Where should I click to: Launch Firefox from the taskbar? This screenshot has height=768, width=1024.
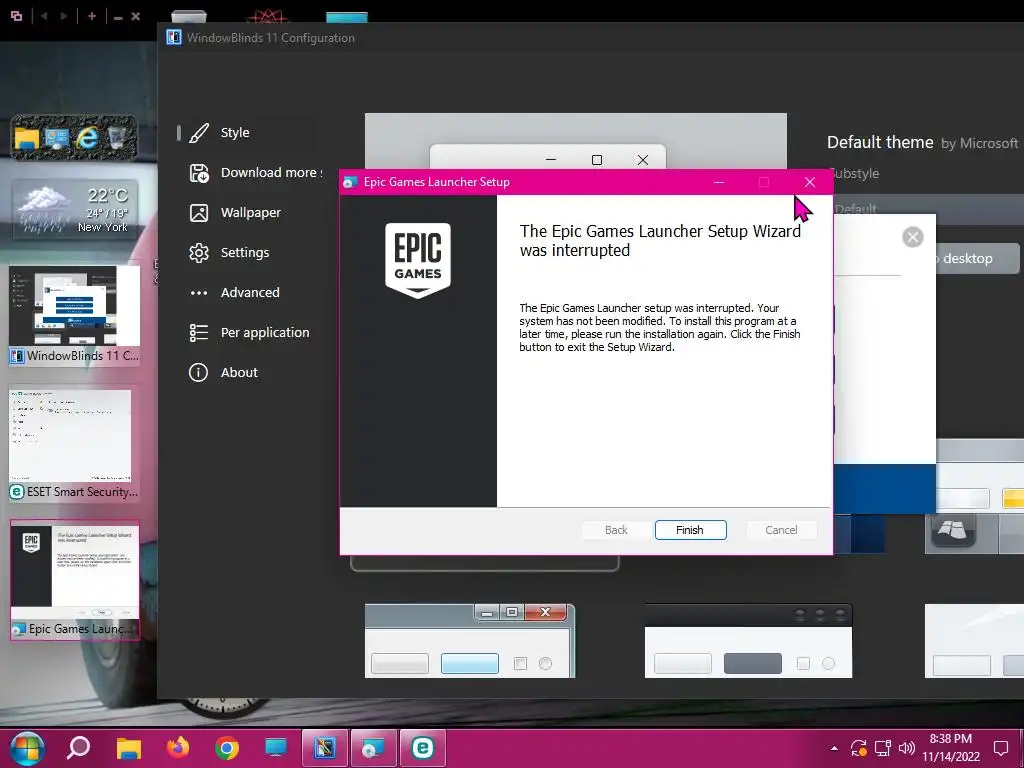click(178, 748)
